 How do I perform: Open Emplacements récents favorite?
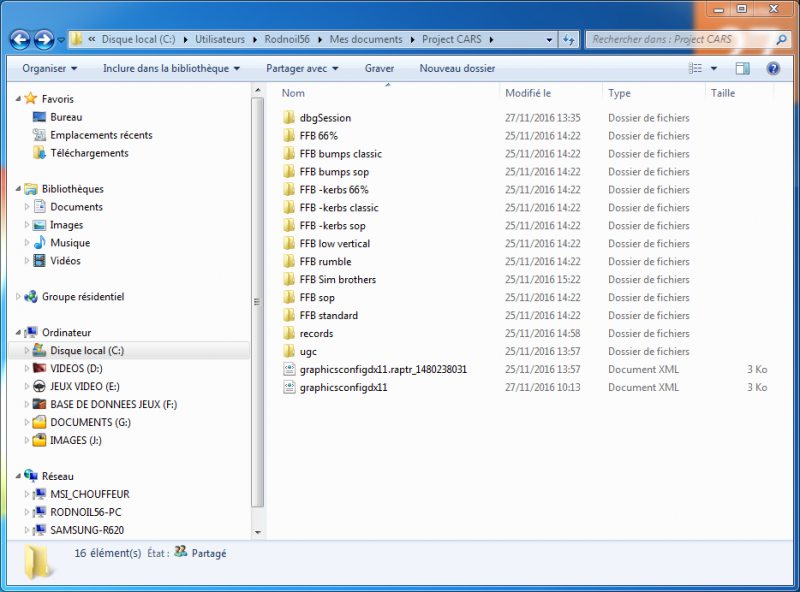point(101,135)
